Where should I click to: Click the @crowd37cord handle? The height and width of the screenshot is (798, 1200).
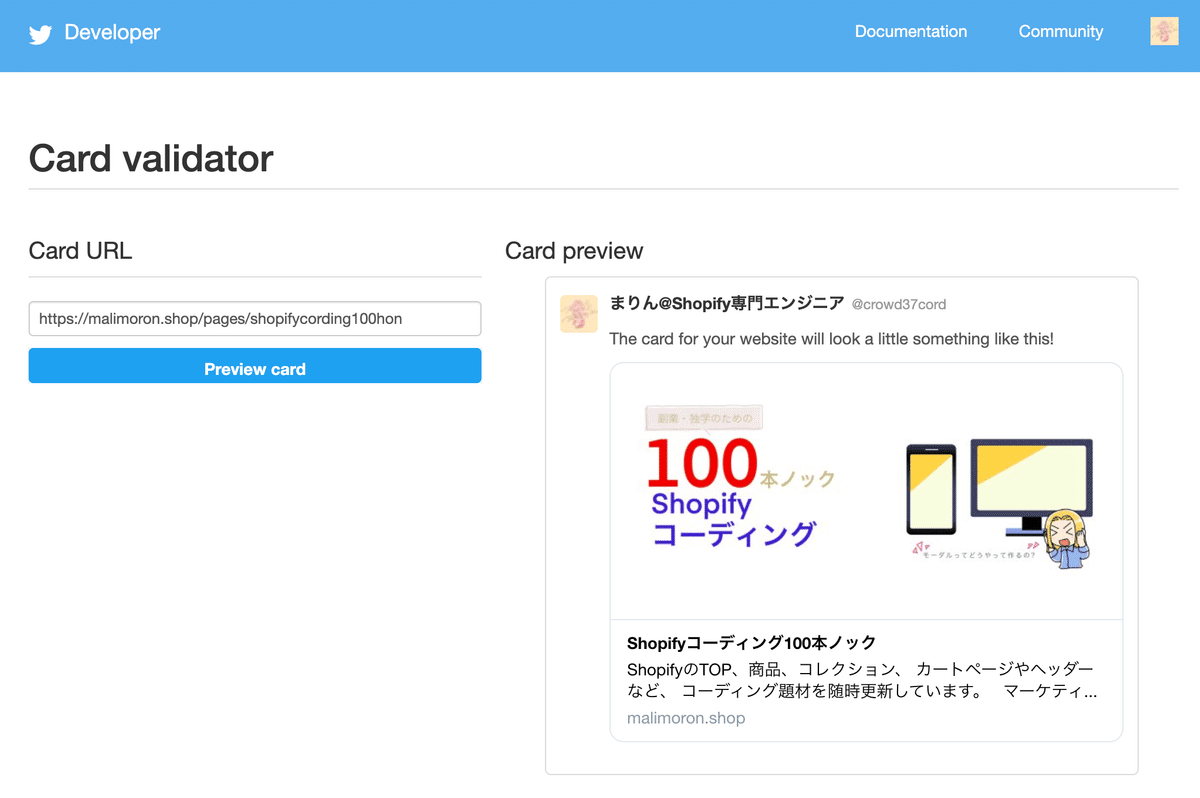click(899, 304)
